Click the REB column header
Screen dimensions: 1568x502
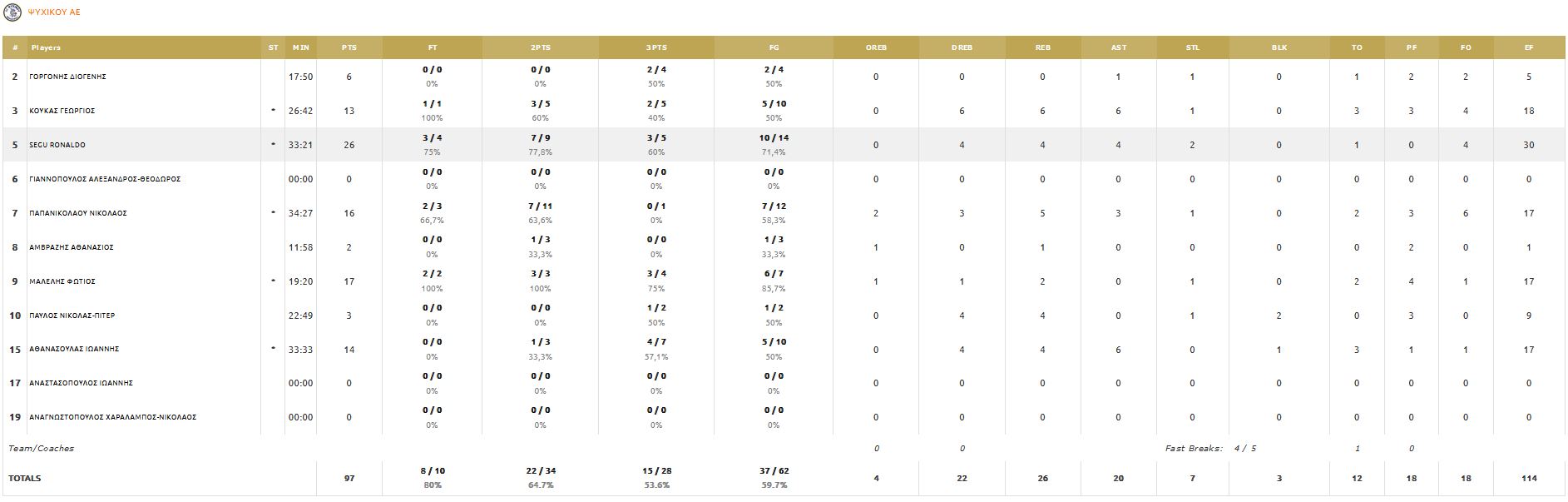coord(1042,47)
